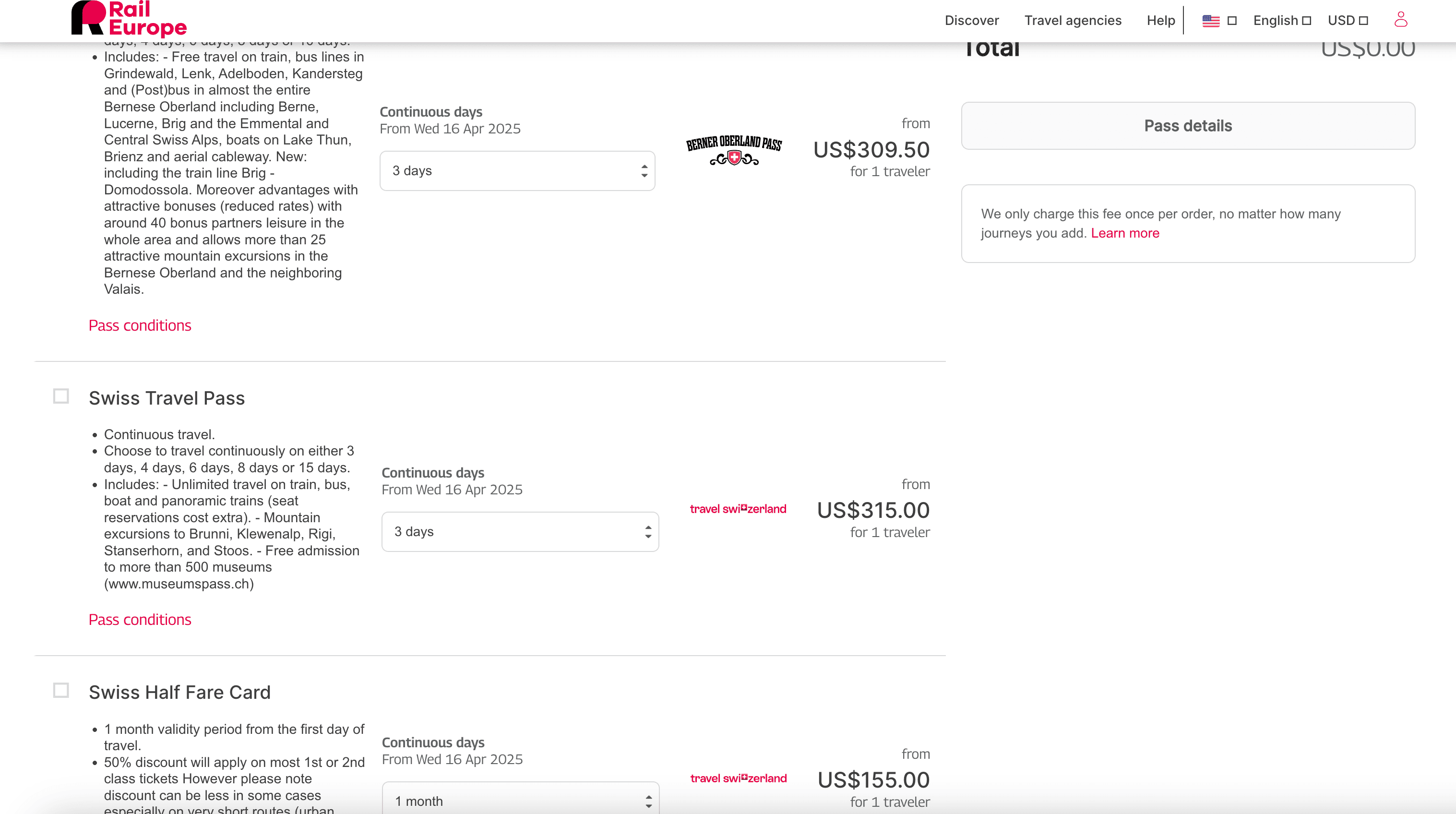View Pass conditions for Berner Oberland Pass
The width and height of the screenshot is (1456, 814).
click(x=140, y=325)
